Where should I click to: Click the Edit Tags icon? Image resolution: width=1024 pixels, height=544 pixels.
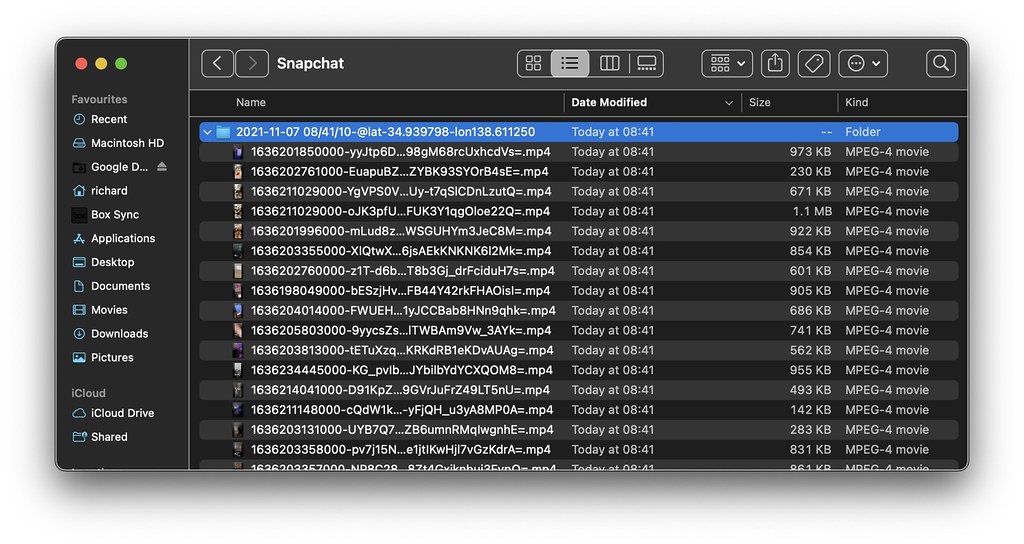coord(814,63)
